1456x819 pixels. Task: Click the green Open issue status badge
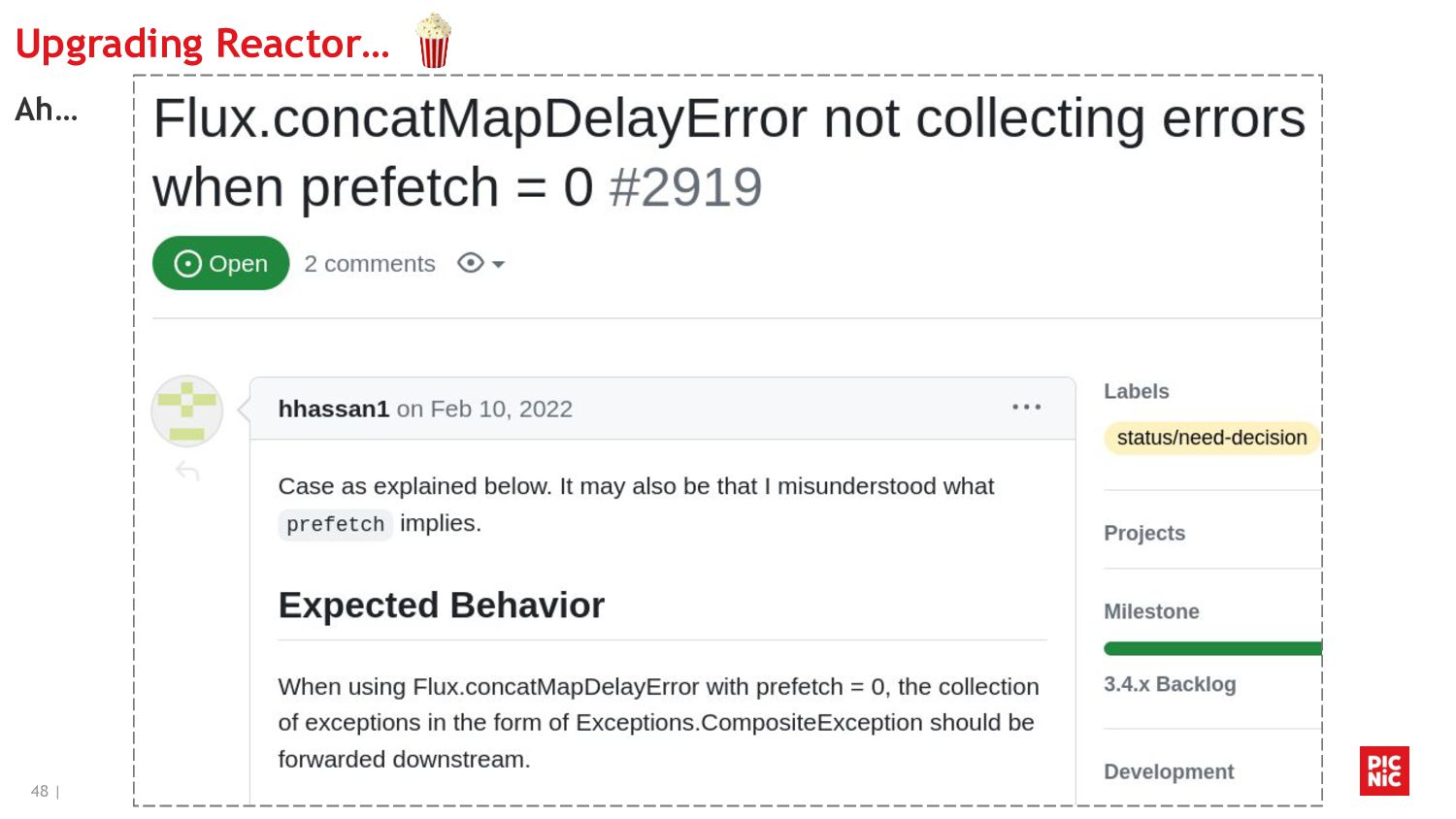(220, 263)
